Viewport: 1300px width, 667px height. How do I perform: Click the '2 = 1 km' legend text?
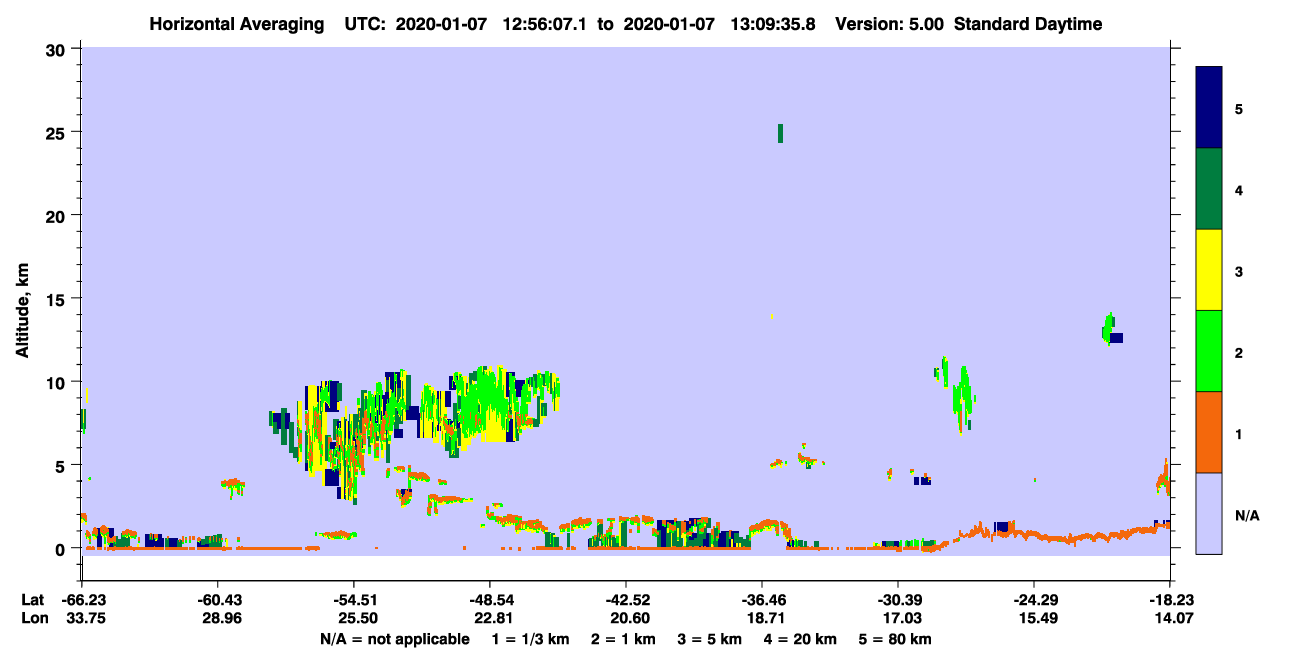click(625, 639)
